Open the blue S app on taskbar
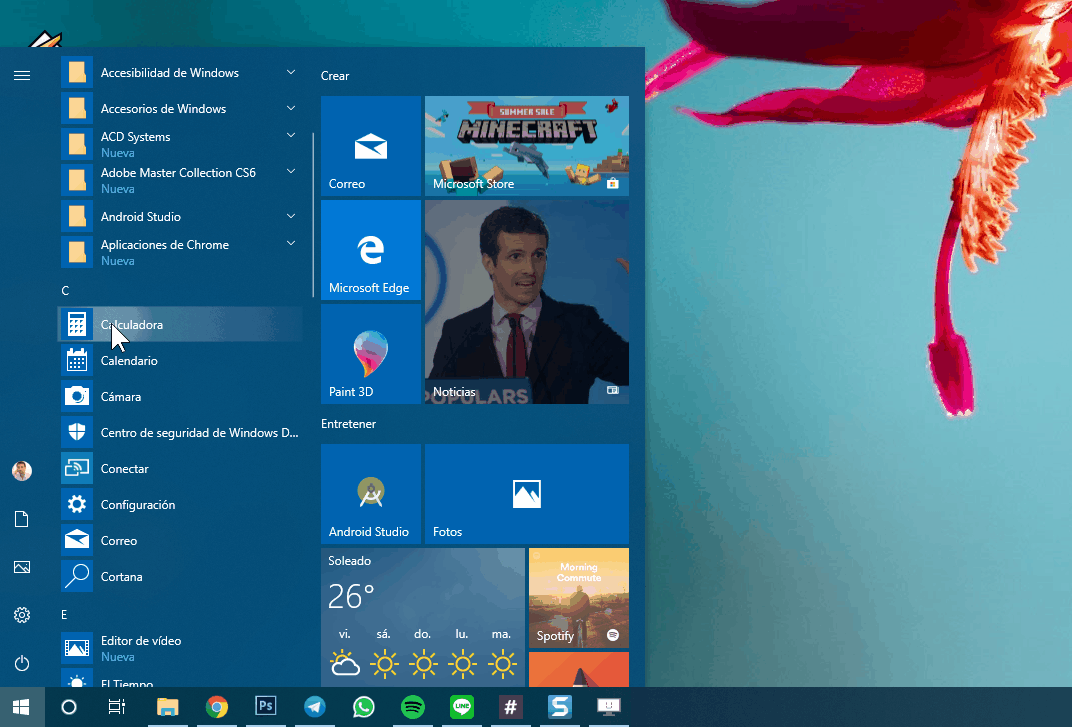 click(560, 706)
